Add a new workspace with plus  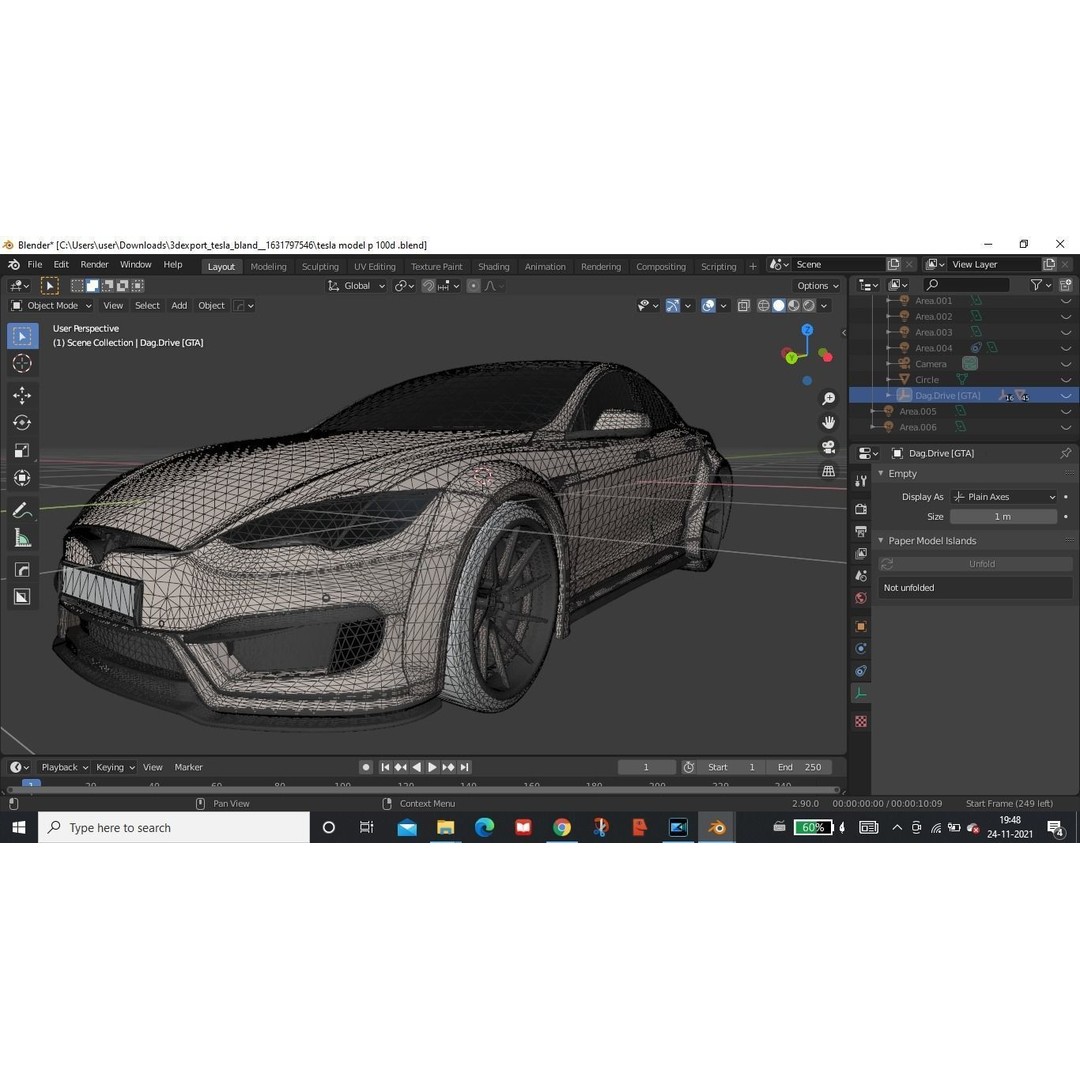(x=753, y=267)
